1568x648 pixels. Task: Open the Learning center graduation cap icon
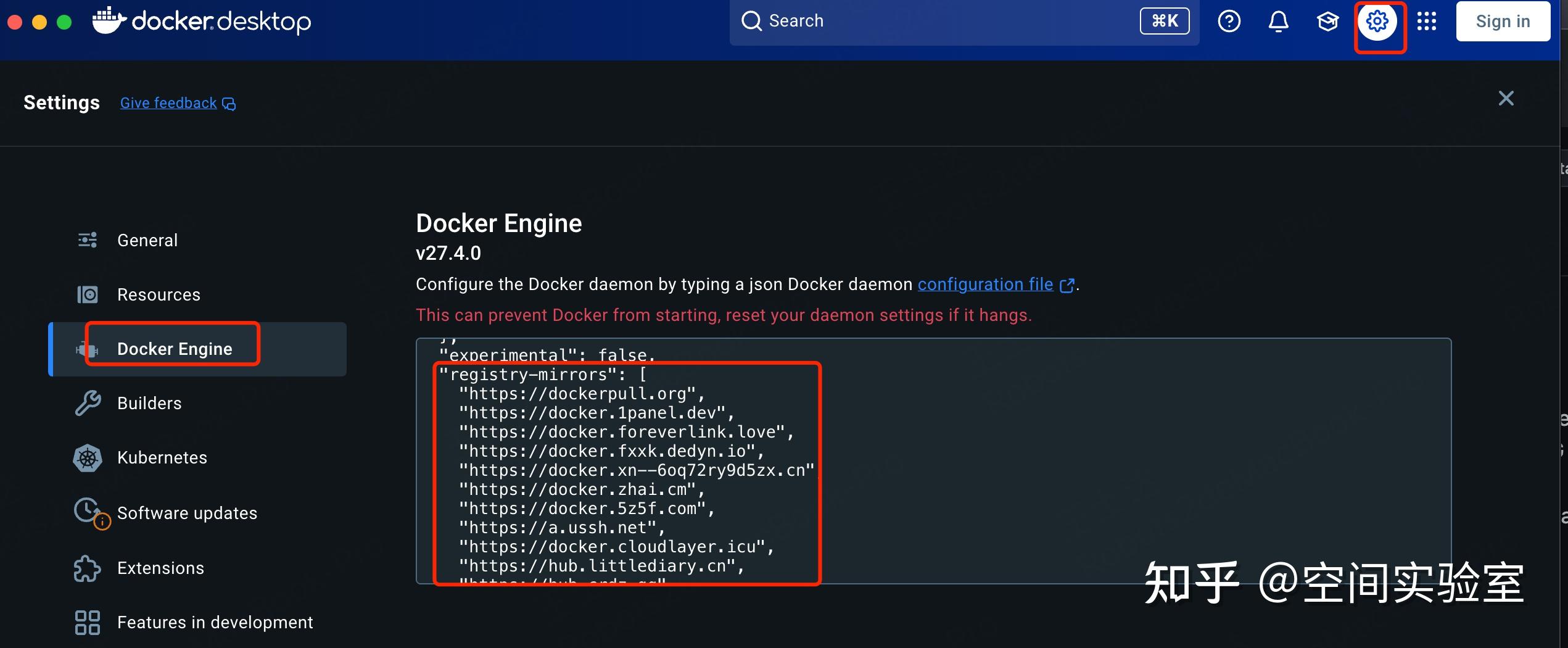click(1327, 22)
